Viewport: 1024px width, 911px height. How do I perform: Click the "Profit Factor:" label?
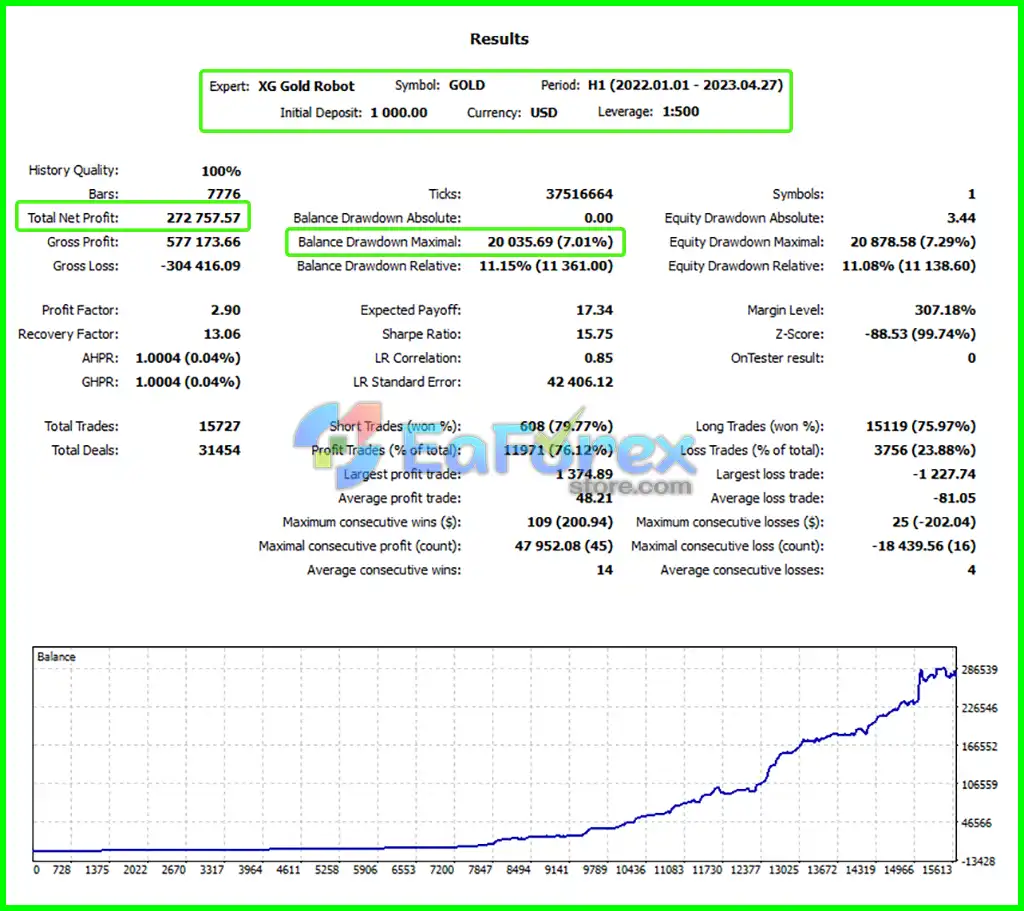point(80,310)
